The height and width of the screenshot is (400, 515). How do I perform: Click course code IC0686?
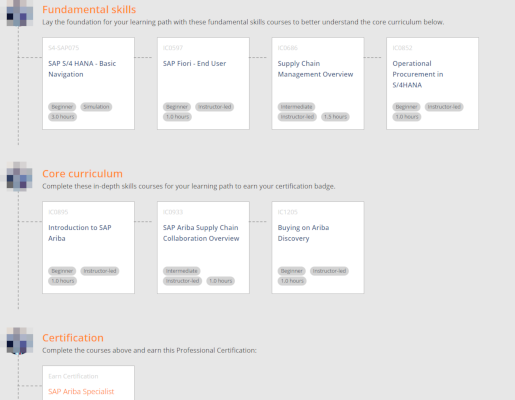tap(287, 48)
